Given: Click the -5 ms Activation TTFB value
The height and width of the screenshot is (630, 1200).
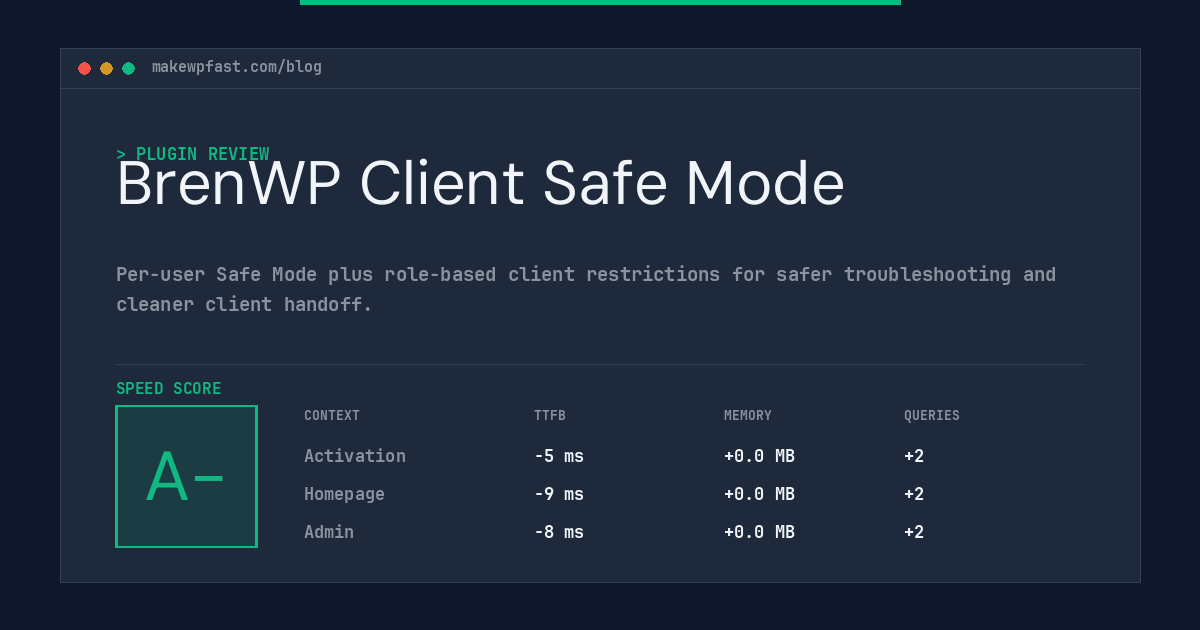Looking at the screenshot, I should click(x=559, y=456).
